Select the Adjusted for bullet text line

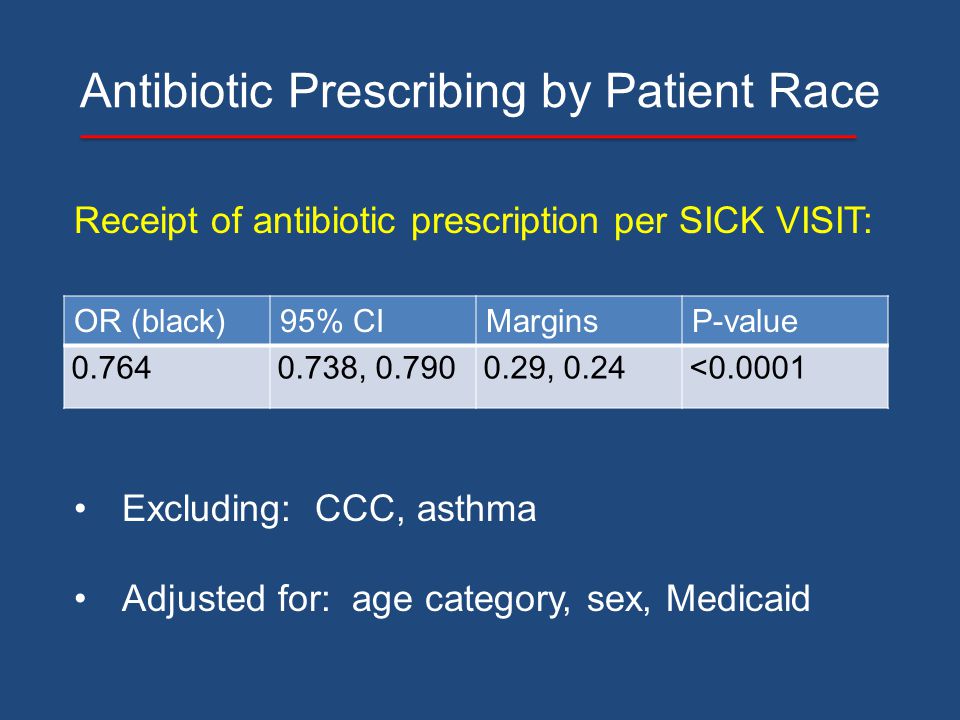[x=466, y=599]
